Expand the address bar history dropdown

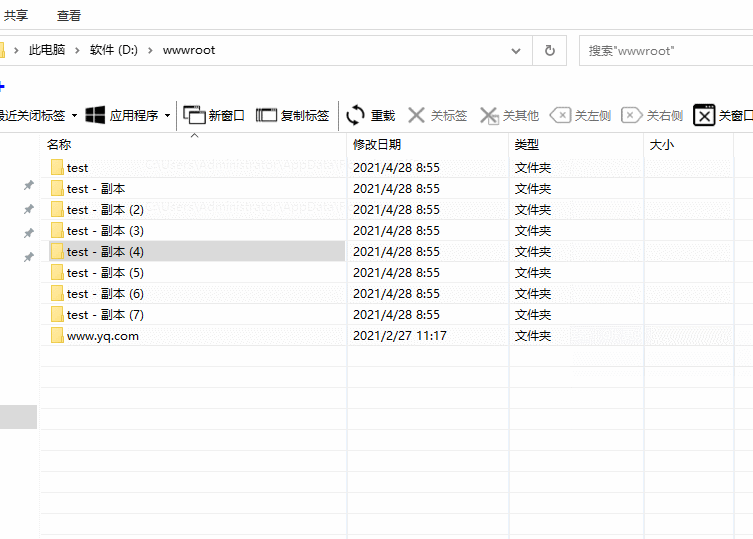point(516,50)
